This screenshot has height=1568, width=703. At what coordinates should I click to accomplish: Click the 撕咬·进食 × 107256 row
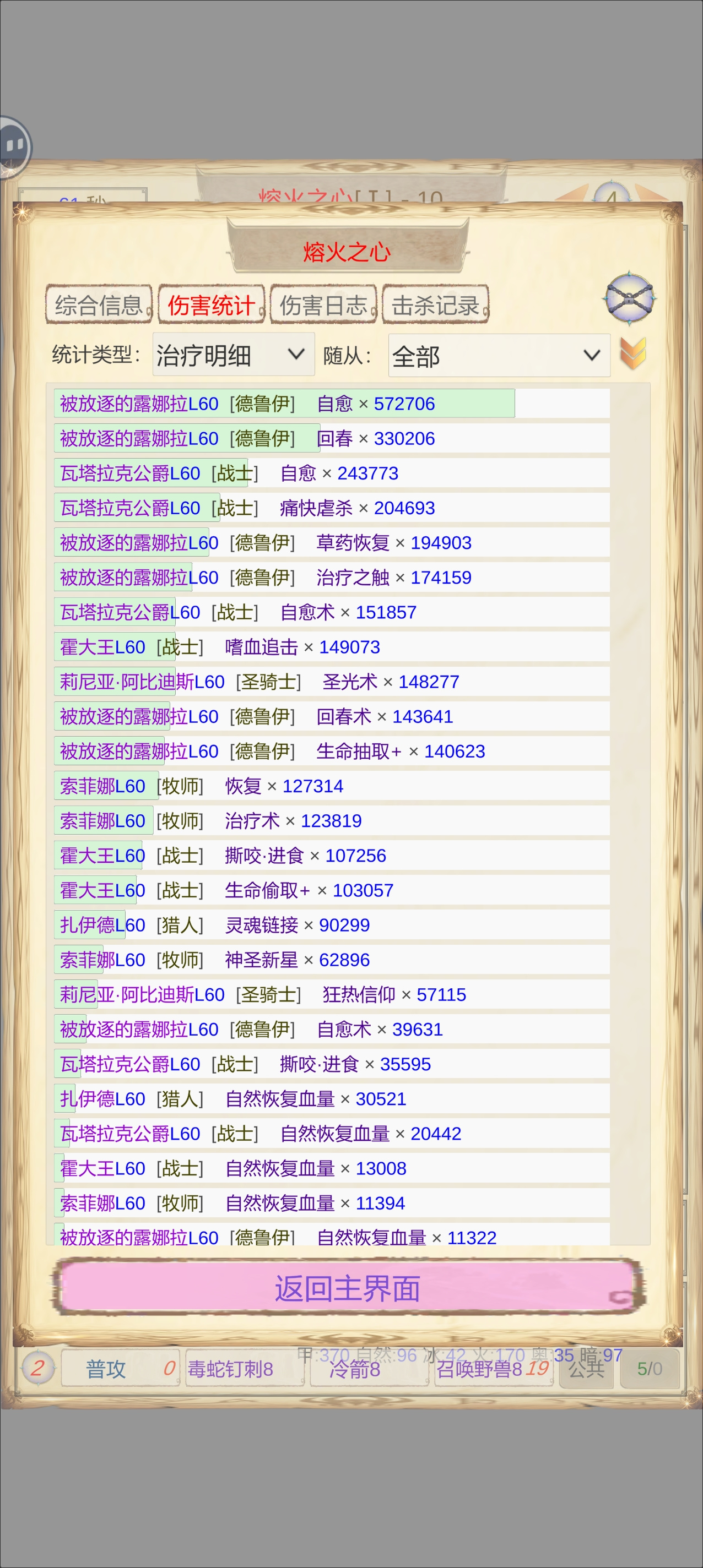coord(332,854)
